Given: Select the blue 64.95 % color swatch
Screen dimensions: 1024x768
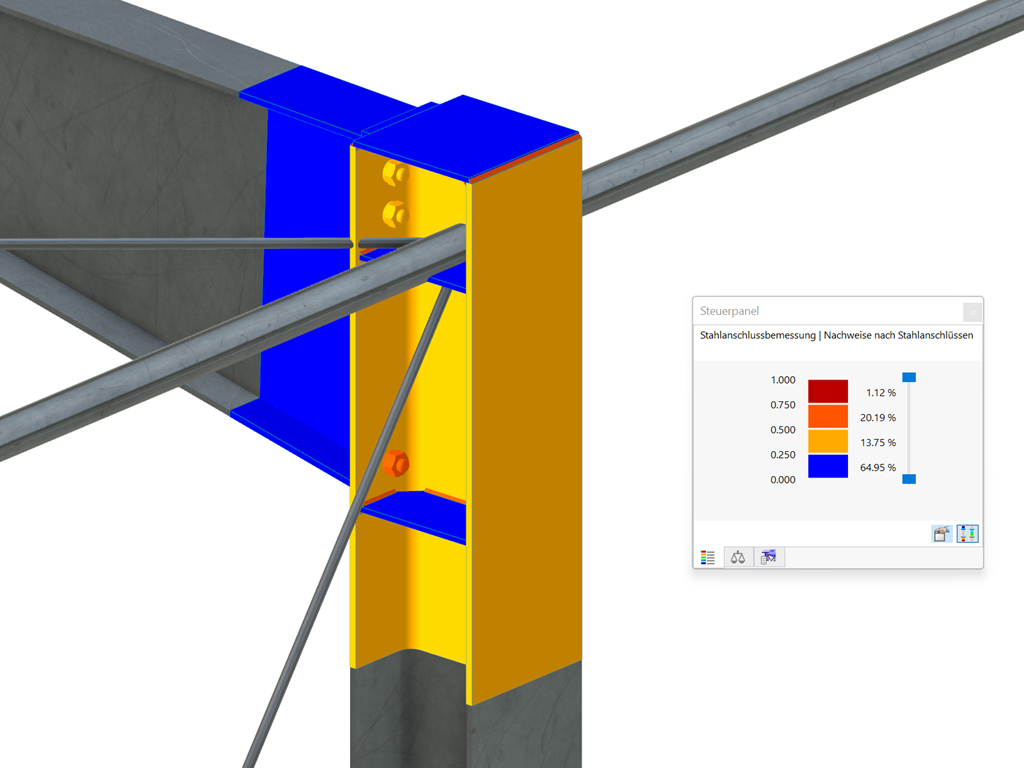Looking at the screenshot, I should click(828, 466).
